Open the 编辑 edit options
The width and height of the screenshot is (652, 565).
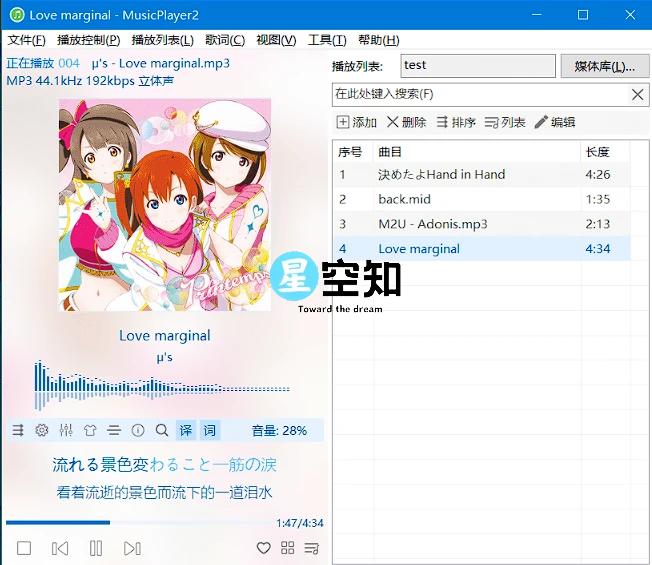point(555,122)
